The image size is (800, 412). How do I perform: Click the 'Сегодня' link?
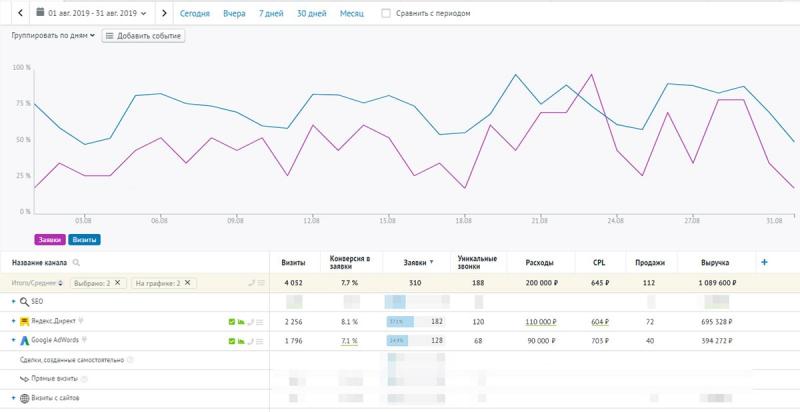pyautogui.click(x=195, y=14)
